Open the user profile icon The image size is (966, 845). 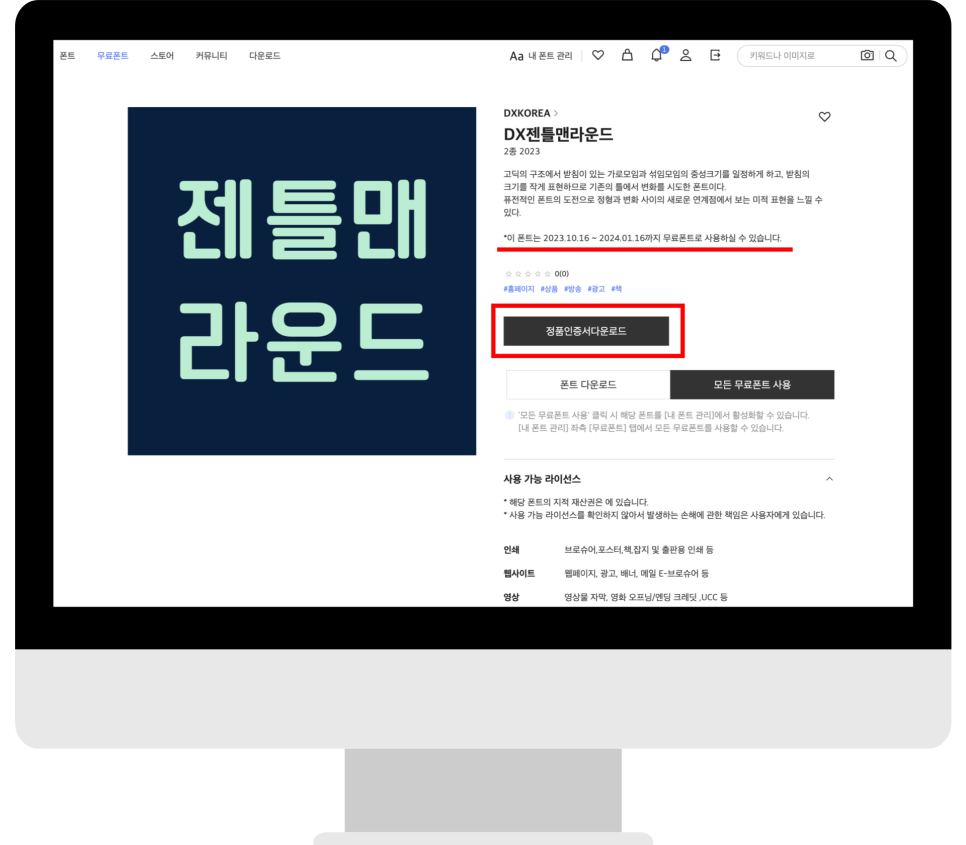(x=686, y=56)
